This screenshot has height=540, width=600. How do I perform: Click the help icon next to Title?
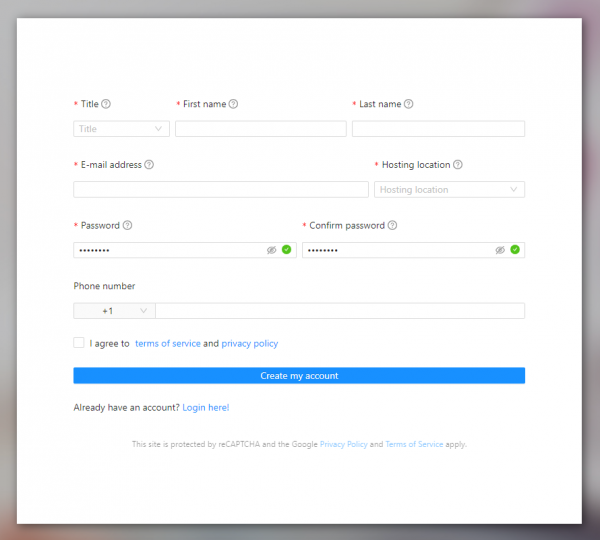pyautogui.click(x=106, y=104)
